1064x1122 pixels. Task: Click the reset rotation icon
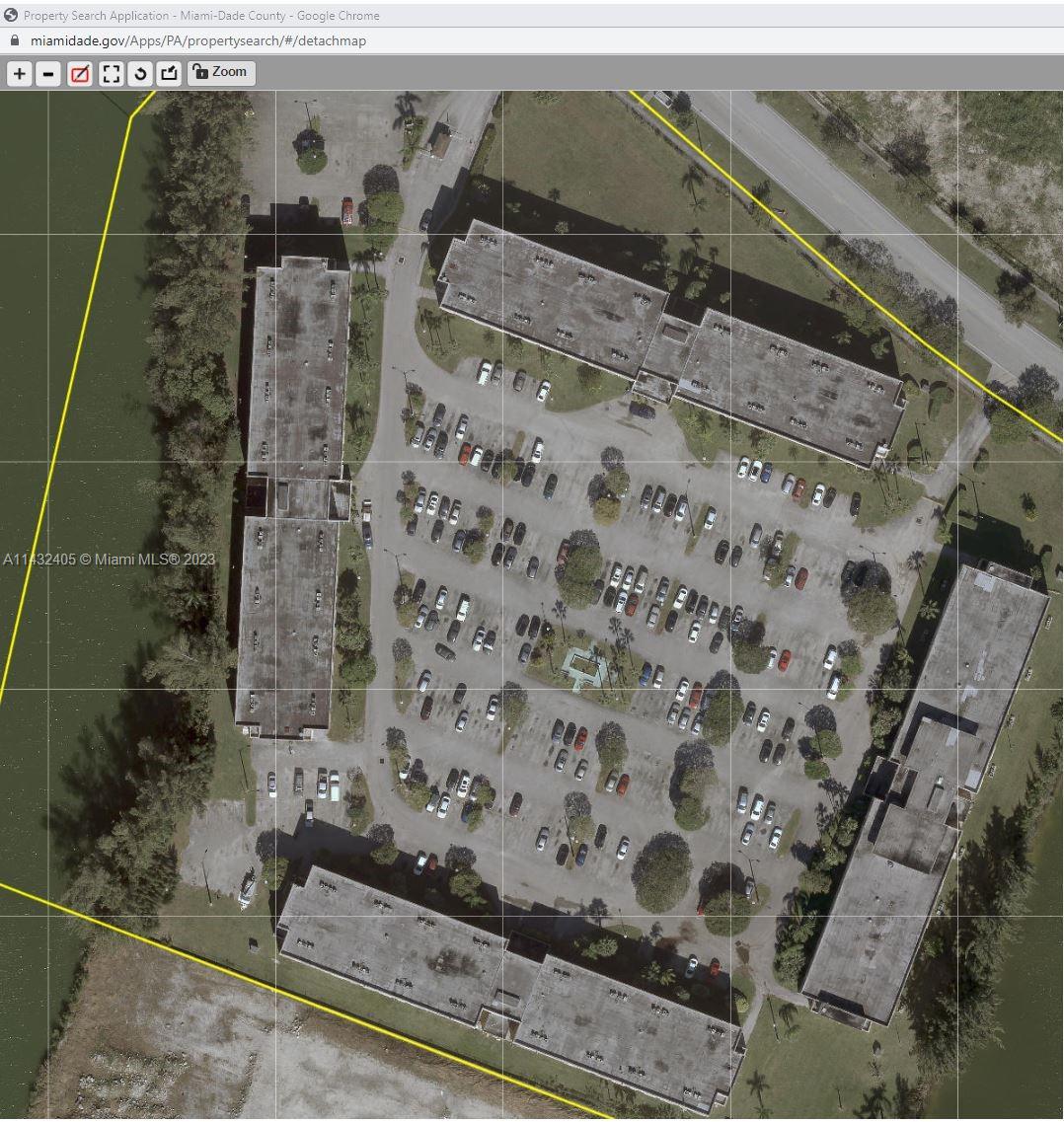point(139,73)
